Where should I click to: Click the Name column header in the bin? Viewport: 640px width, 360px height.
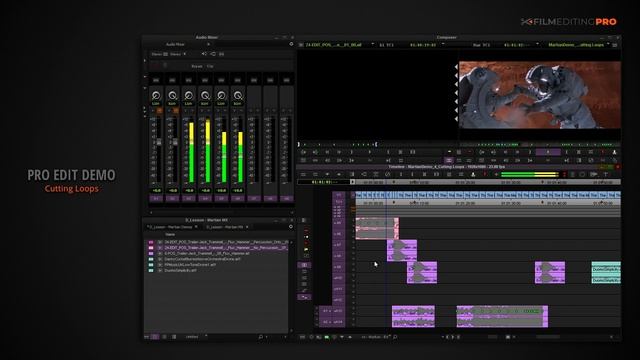[x=170, y=234]
